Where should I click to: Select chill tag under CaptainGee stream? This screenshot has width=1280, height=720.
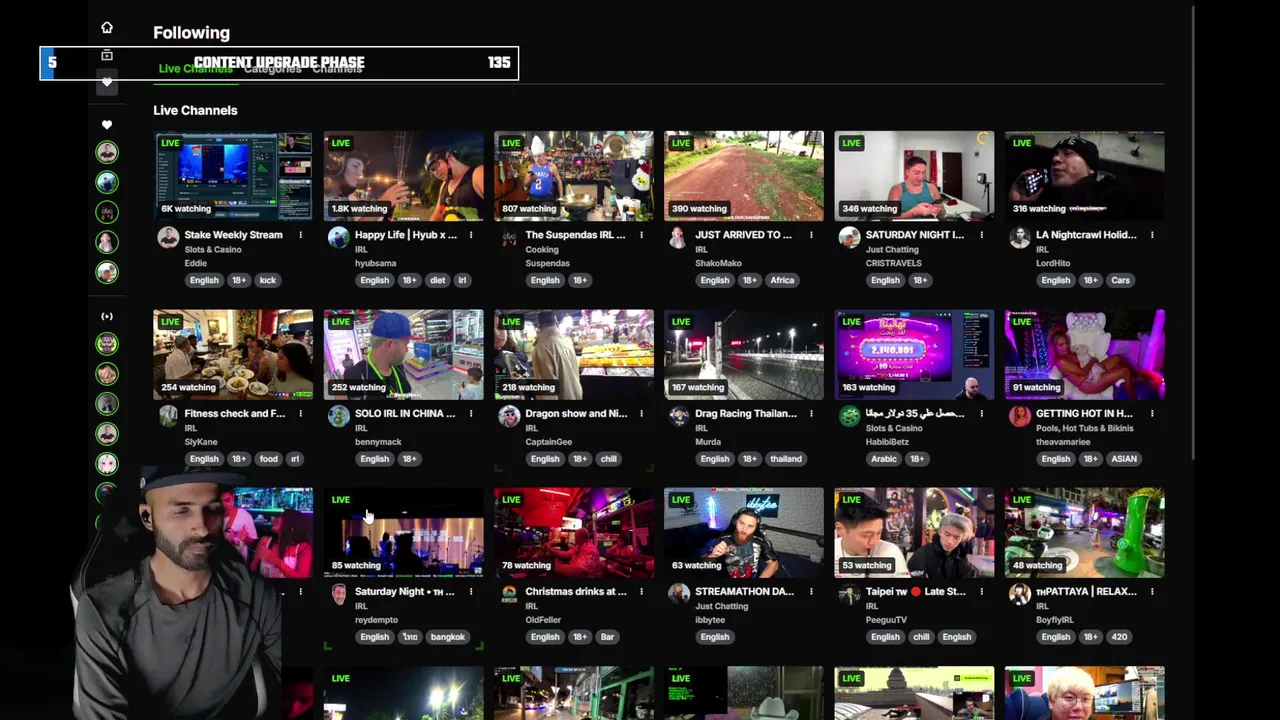tap(609, 459)
